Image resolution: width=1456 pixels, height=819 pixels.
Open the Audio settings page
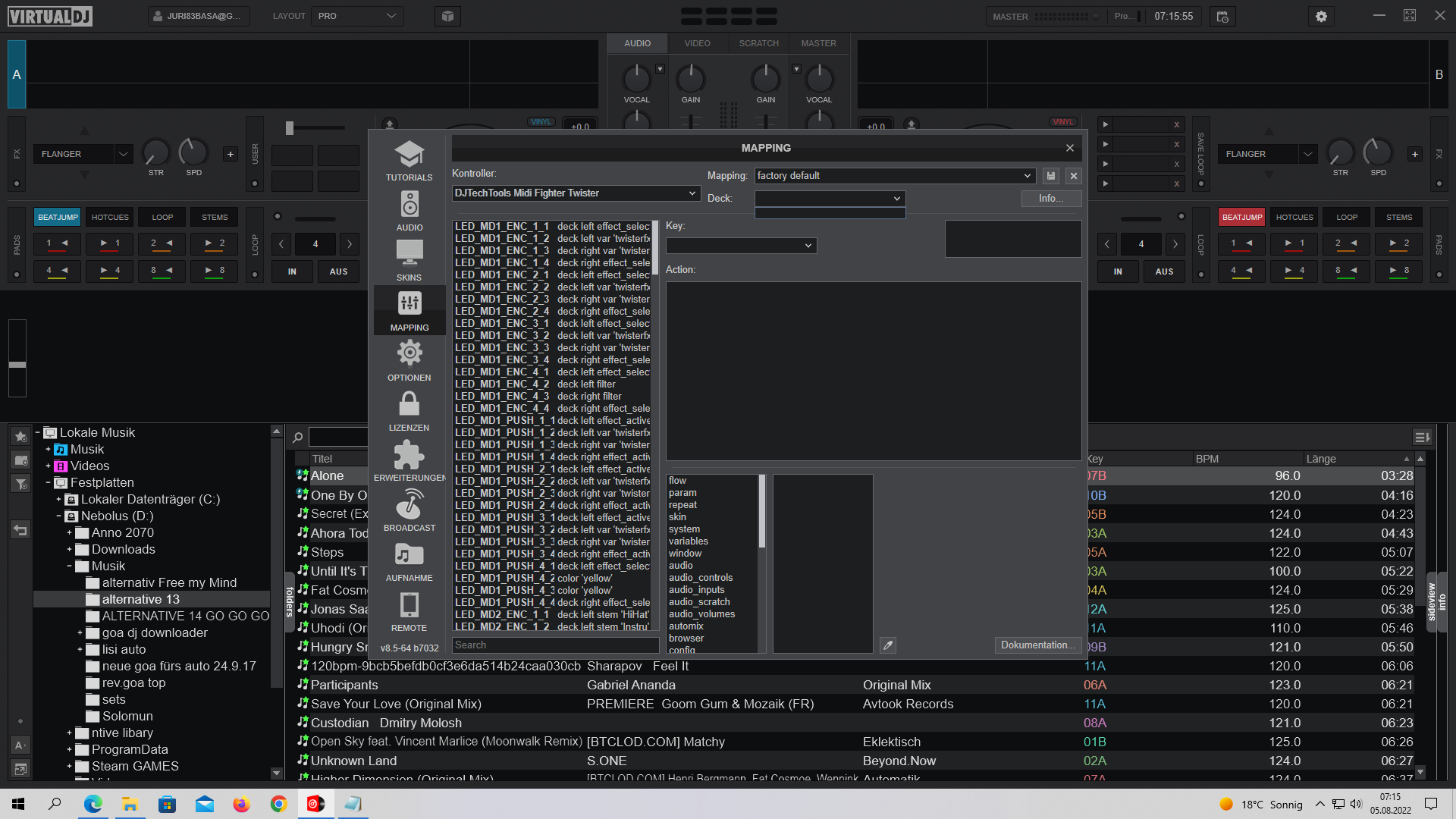[409, 211]
